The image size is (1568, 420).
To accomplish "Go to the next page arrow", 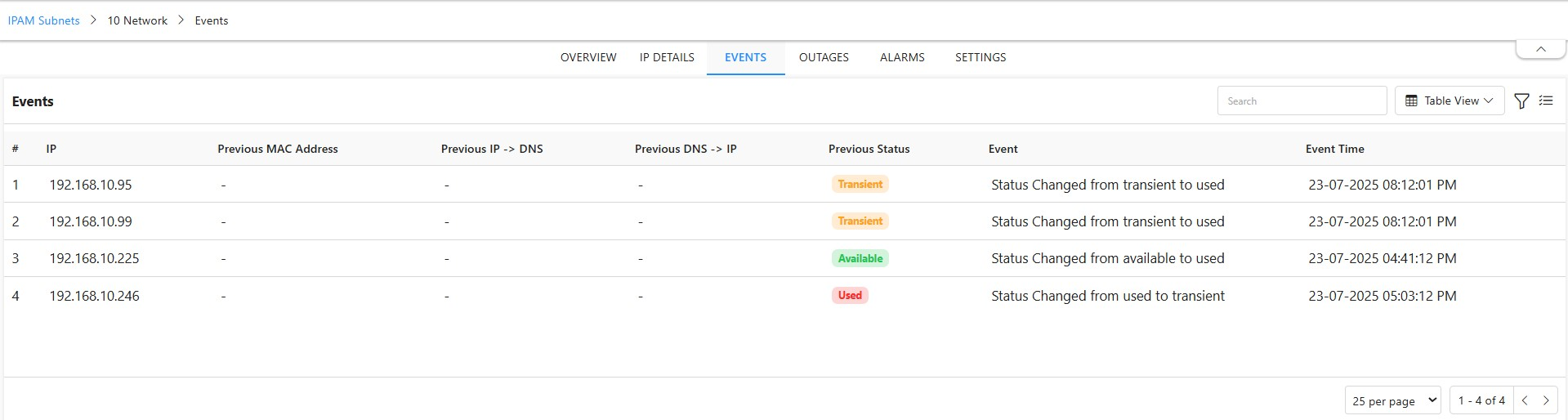I will (x=1546, y=400).
